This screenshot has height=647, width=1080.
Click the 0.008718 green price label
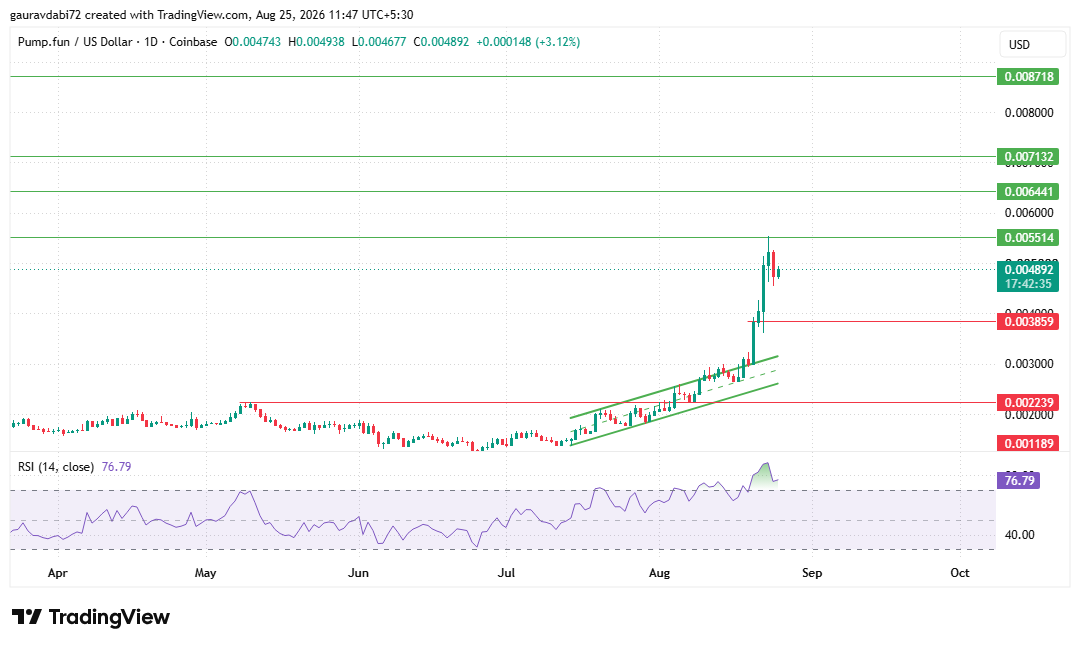point(1028,76)
